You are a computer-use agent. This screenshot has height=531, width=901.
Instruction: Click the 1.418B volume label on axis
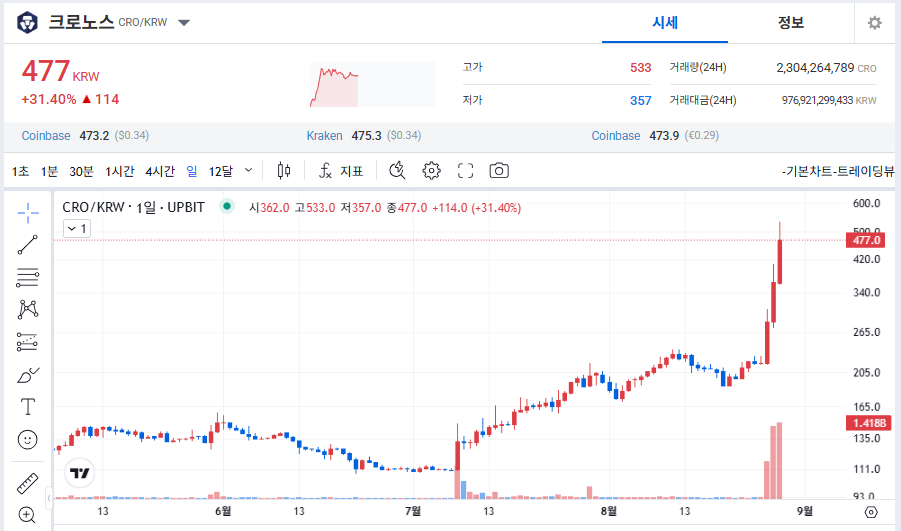tap(869, 424)
